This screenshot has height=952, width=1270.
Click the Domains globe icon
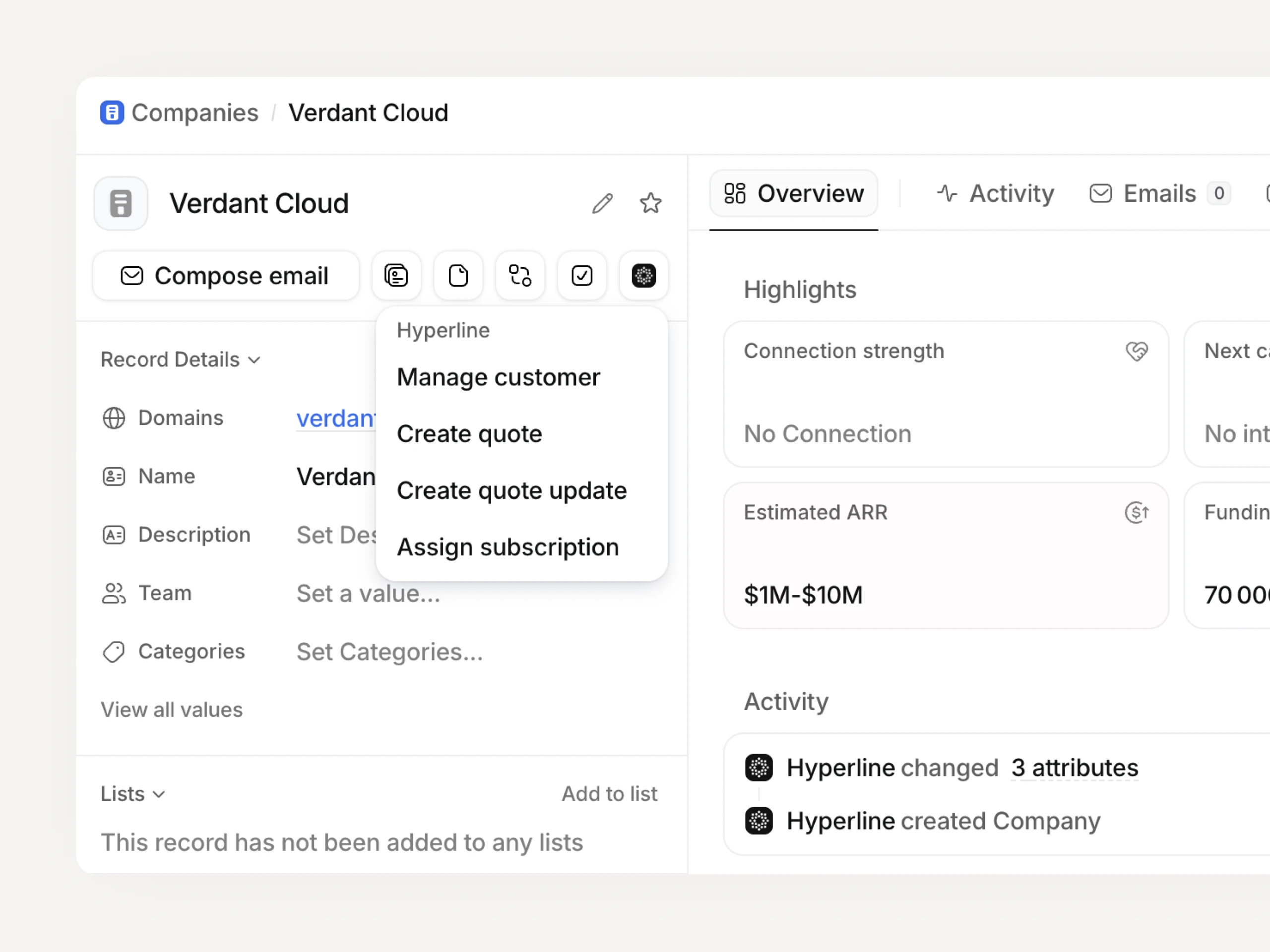pyautogui.click(x=114, y=418)
